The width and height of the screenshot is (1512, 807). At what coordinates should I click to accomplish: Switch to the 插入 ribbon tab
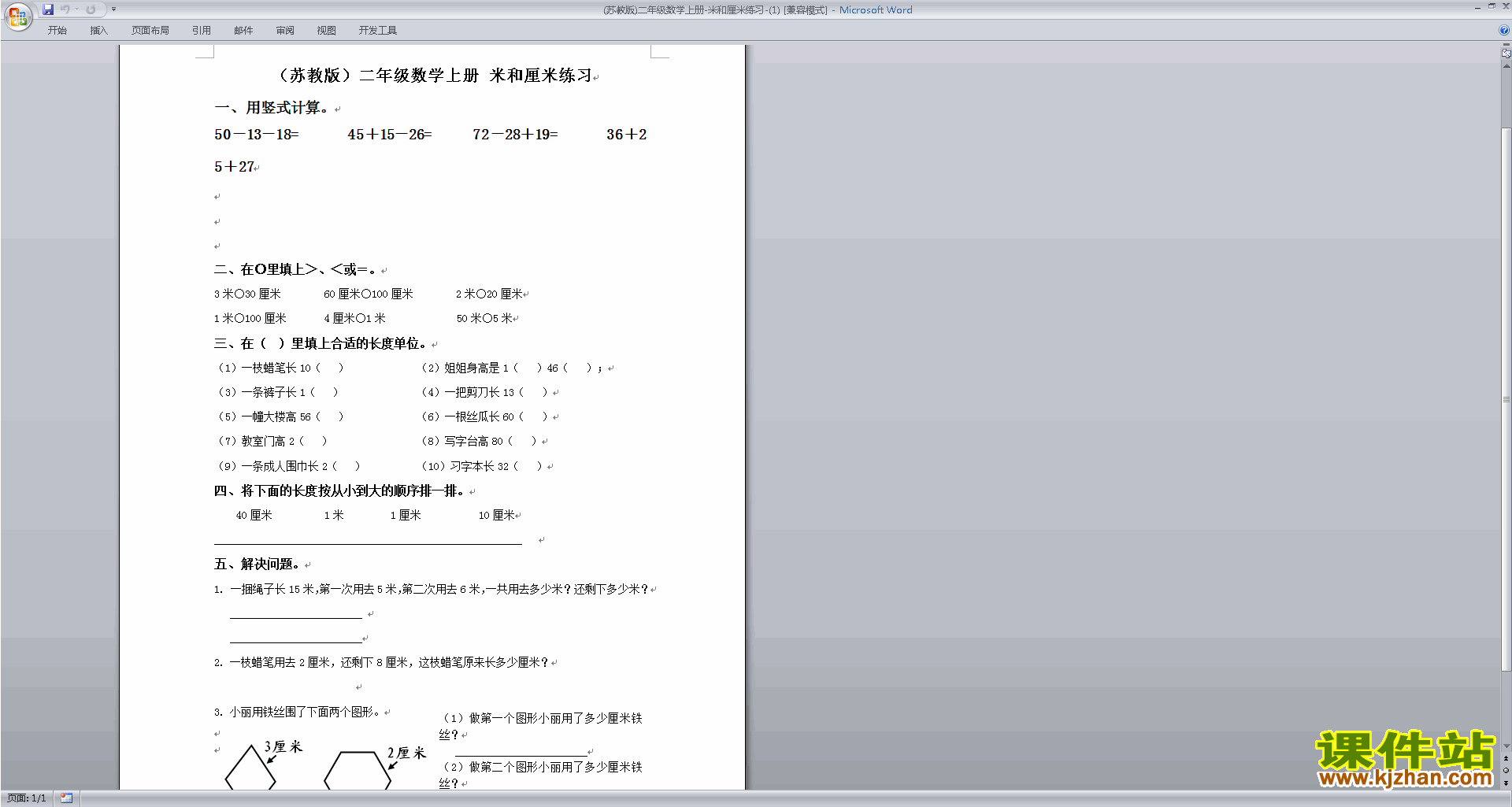coord(98,31)
